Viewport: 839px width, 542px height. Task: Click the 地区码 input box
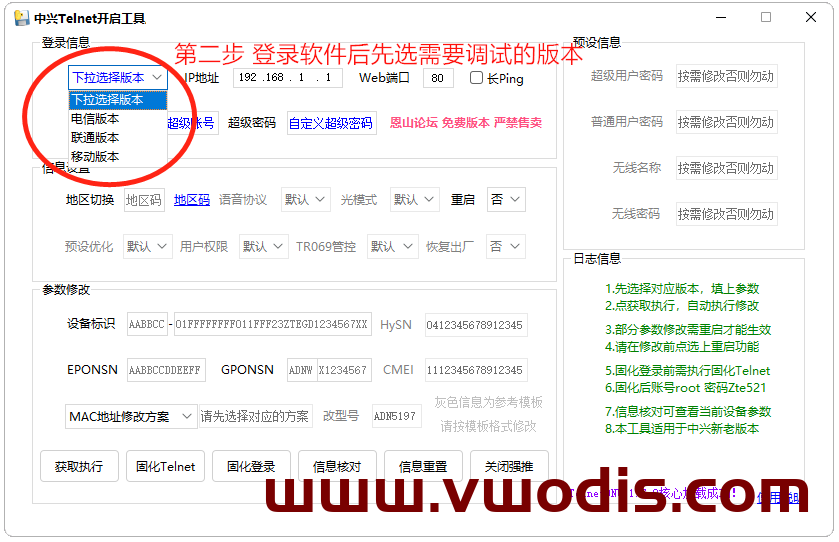pyautogui.click(x=144, y=200)
